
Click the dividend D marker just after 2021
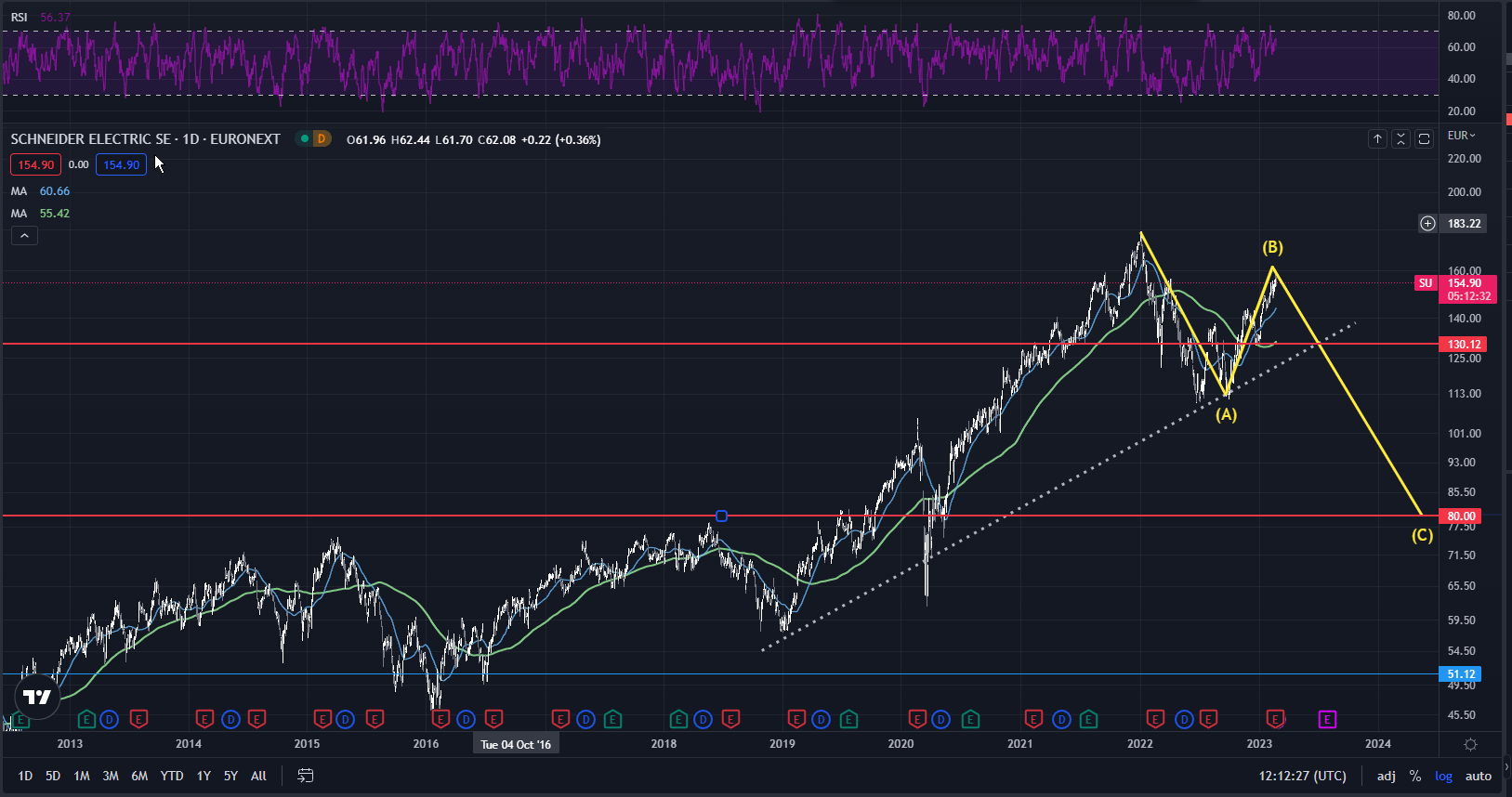point(1061,719)
